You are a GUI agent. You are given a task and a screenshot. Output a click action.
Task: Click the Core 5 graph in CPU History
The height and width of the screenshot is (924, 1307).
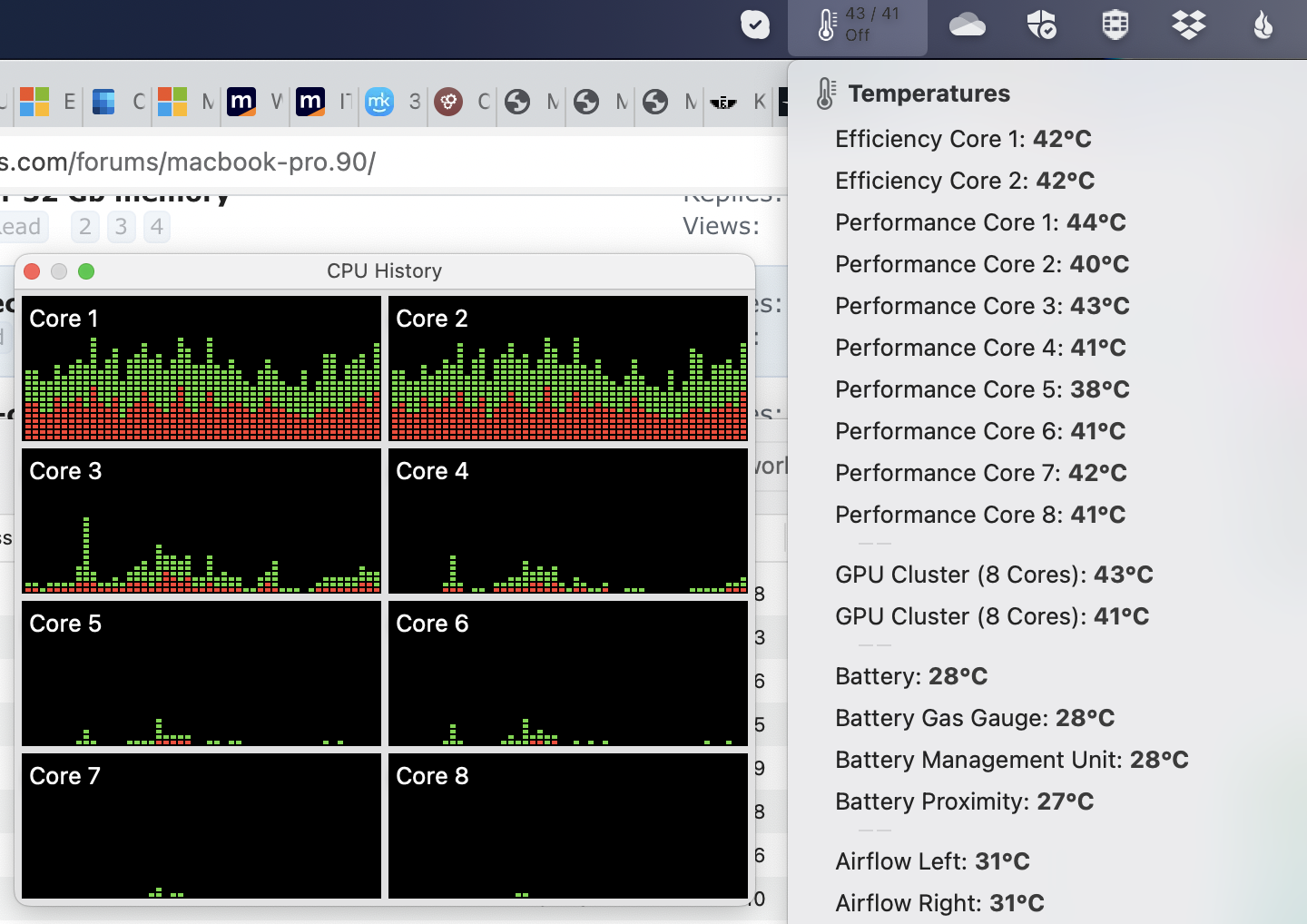pos(201,673)
